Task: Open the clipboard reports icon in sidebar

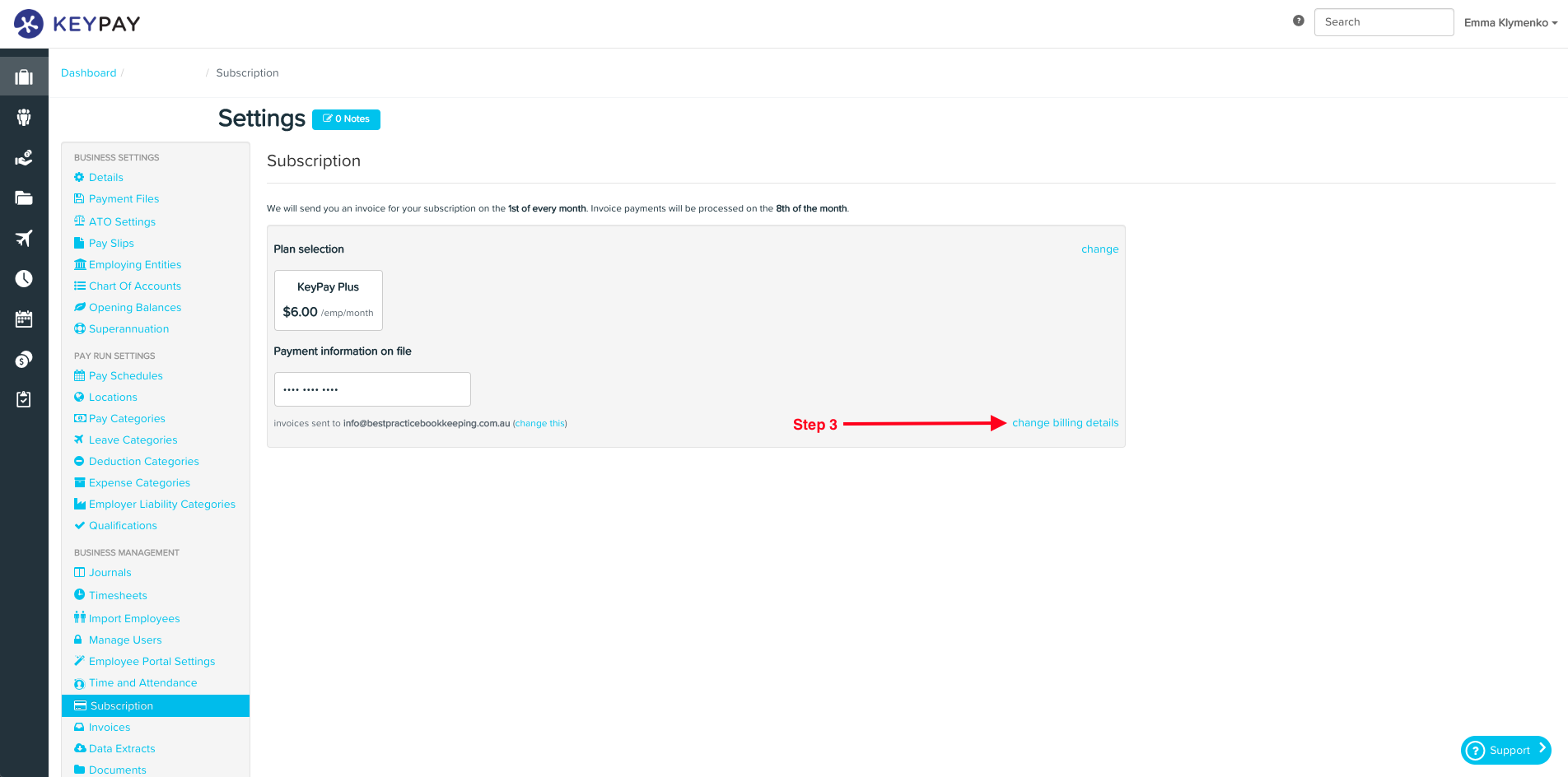Action: (x=24, y=399)
